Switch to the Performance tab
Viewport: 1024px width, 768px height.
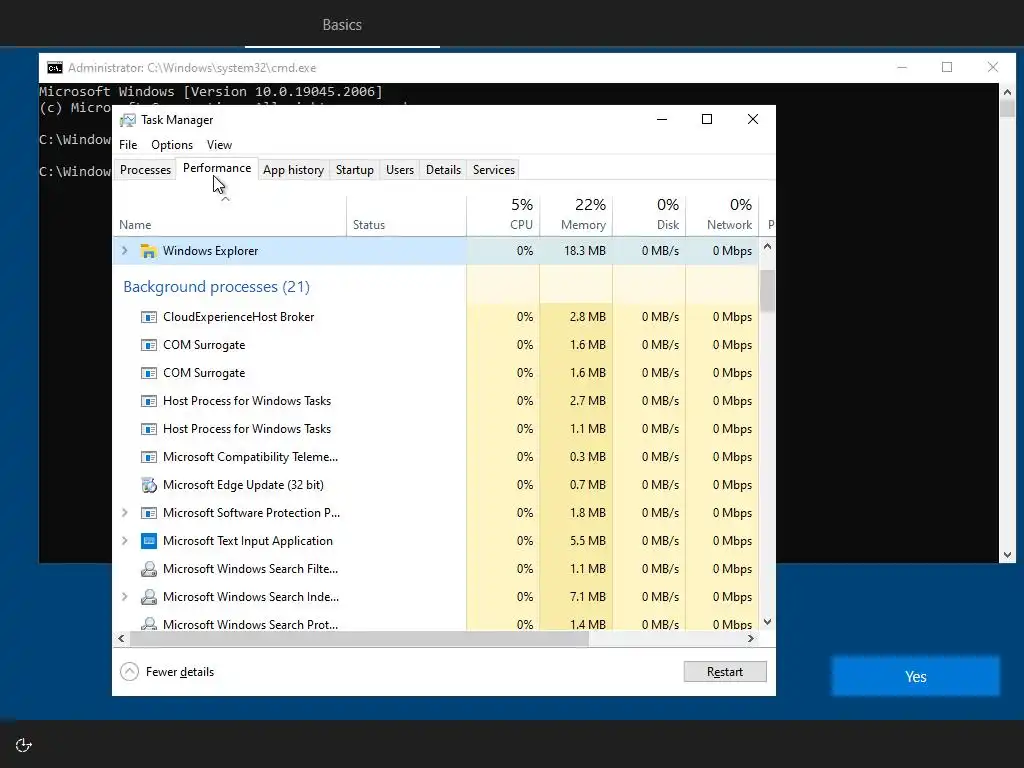[x=217, y=168]
